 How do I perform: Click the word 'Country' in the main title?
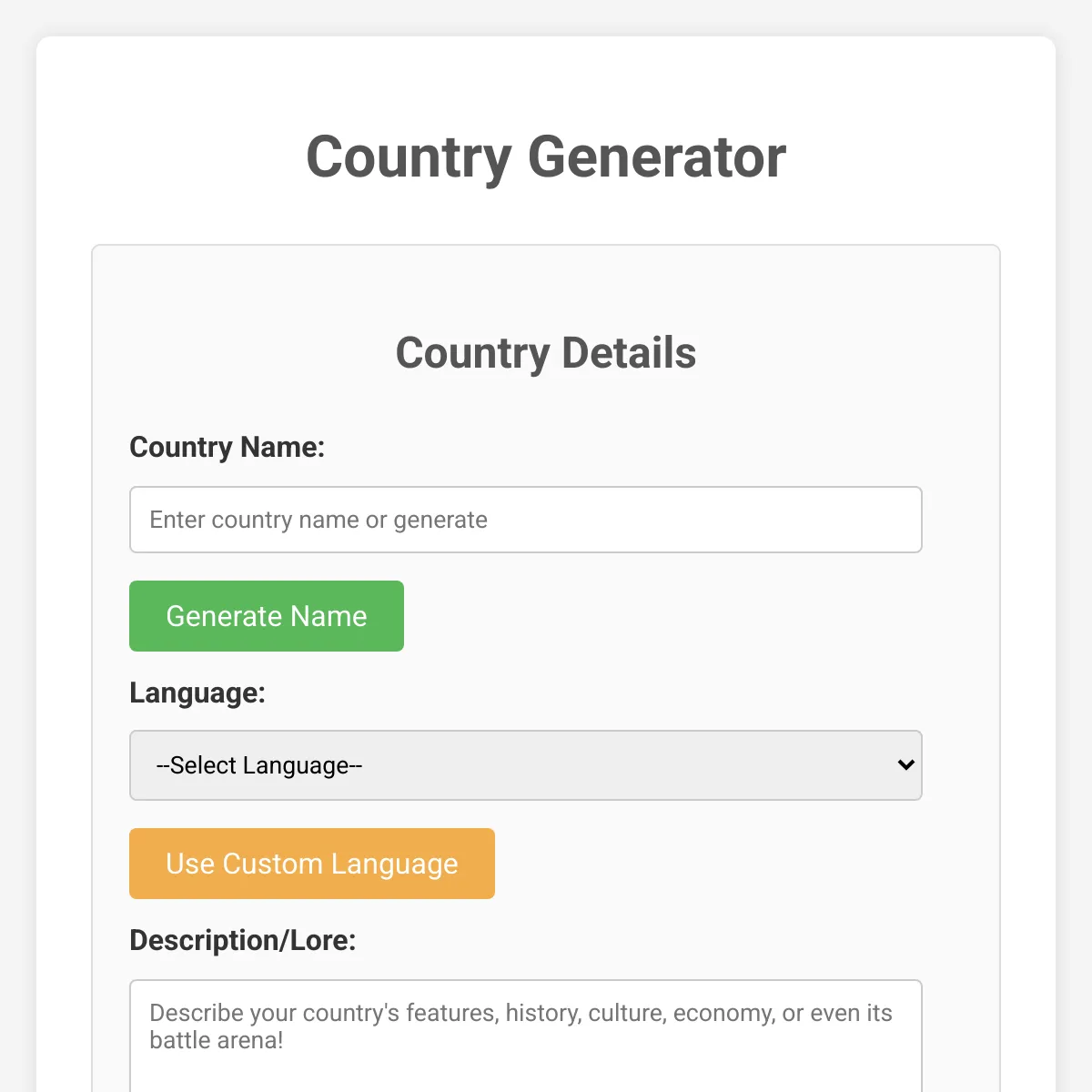pyautogui.click(x=409, y=157)
